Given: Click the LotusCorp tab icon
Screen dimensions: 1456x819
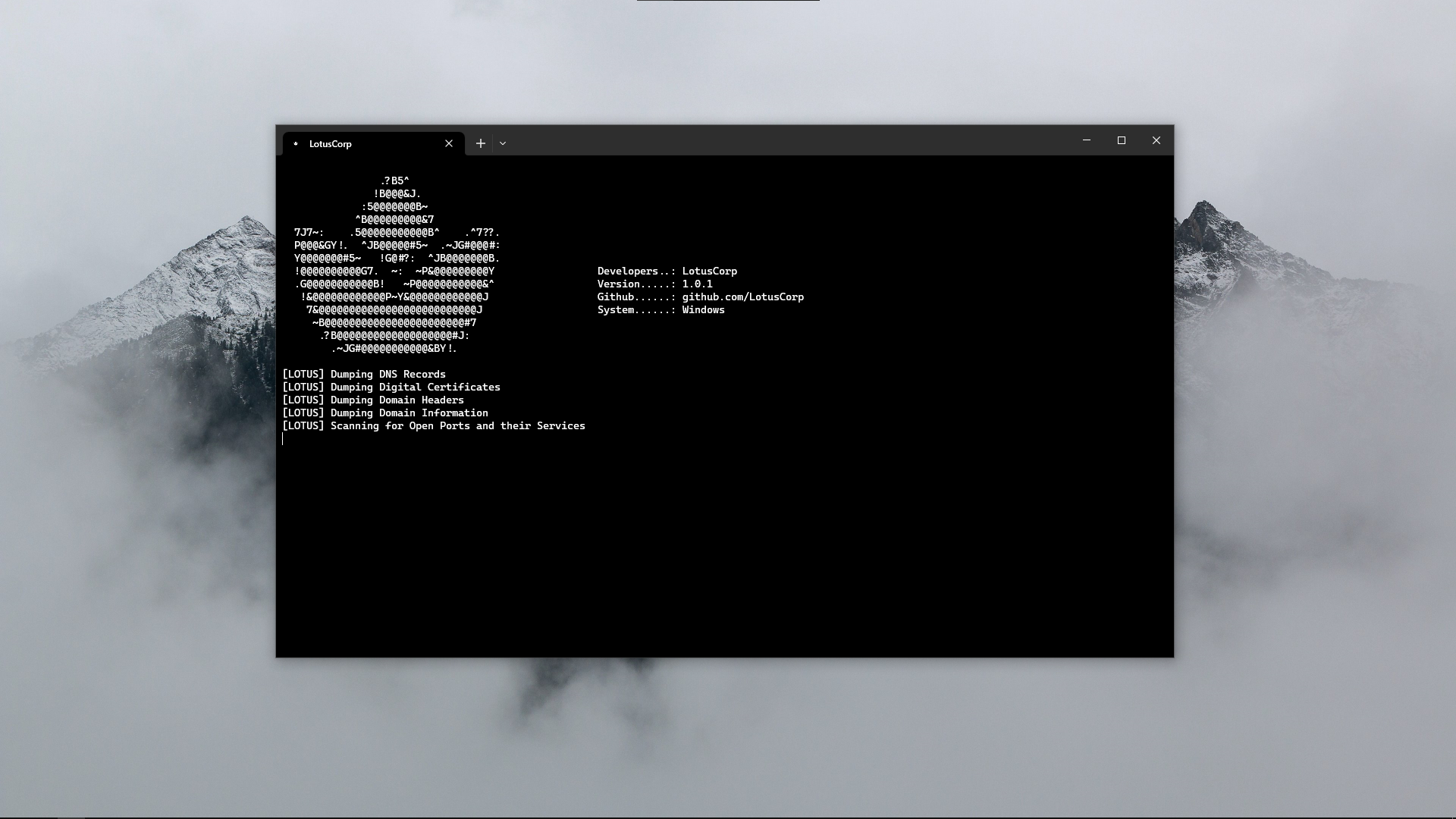Looking at the screenshot, I should 296,143.
